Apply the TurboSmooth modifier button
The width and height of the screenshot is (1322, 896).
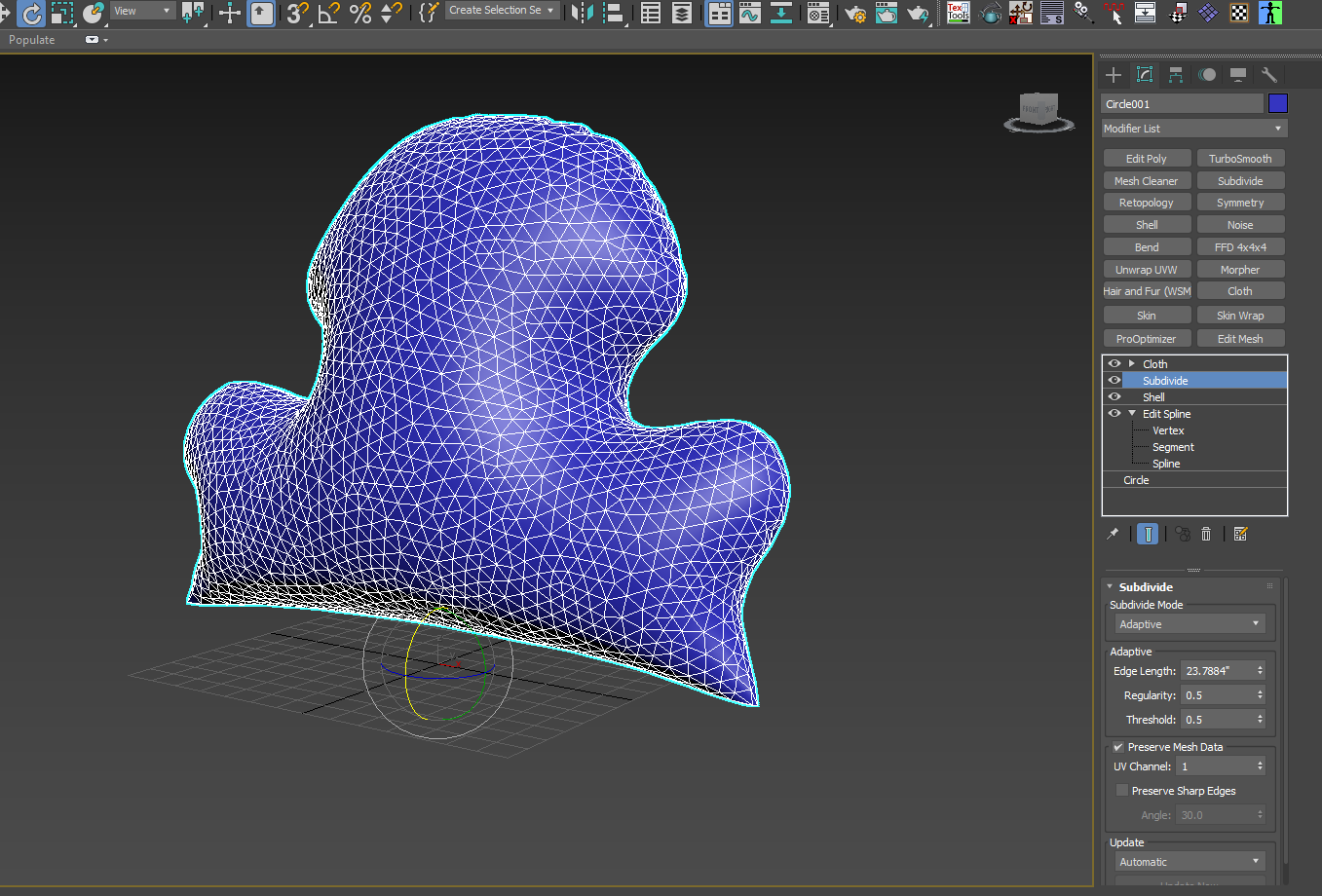pyautogui.click(x=1240, y=159)
